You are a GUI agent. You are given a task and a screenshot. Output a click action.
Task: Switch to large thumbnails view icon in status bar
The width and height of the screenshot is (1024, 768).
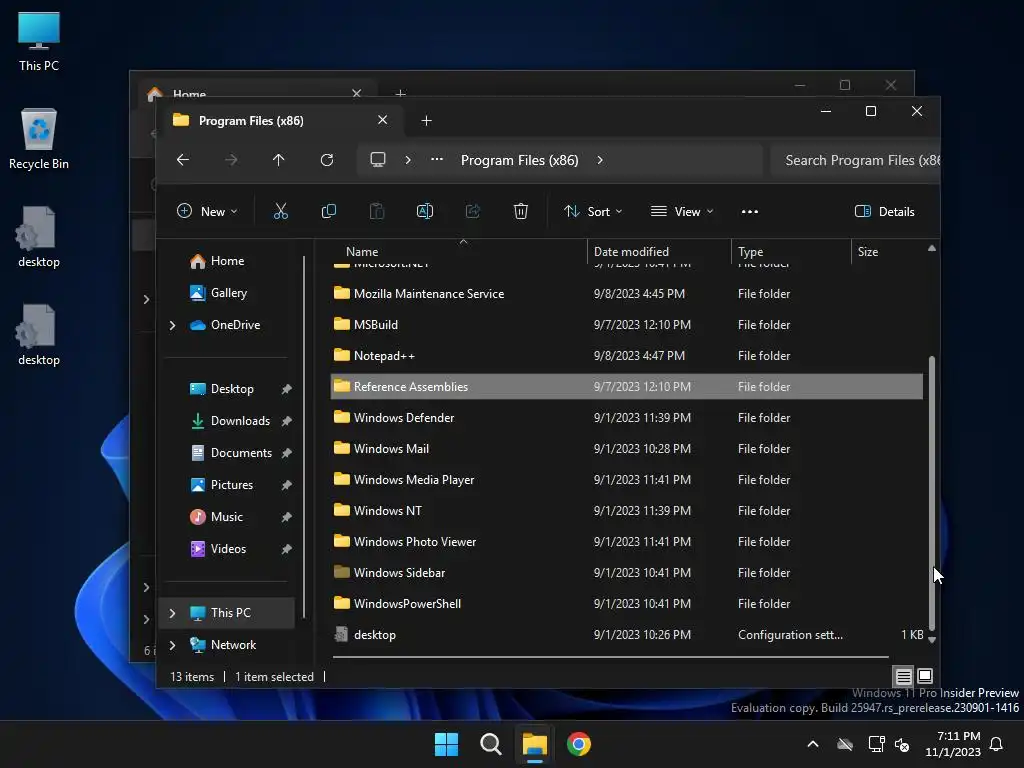tap(925, 676)
